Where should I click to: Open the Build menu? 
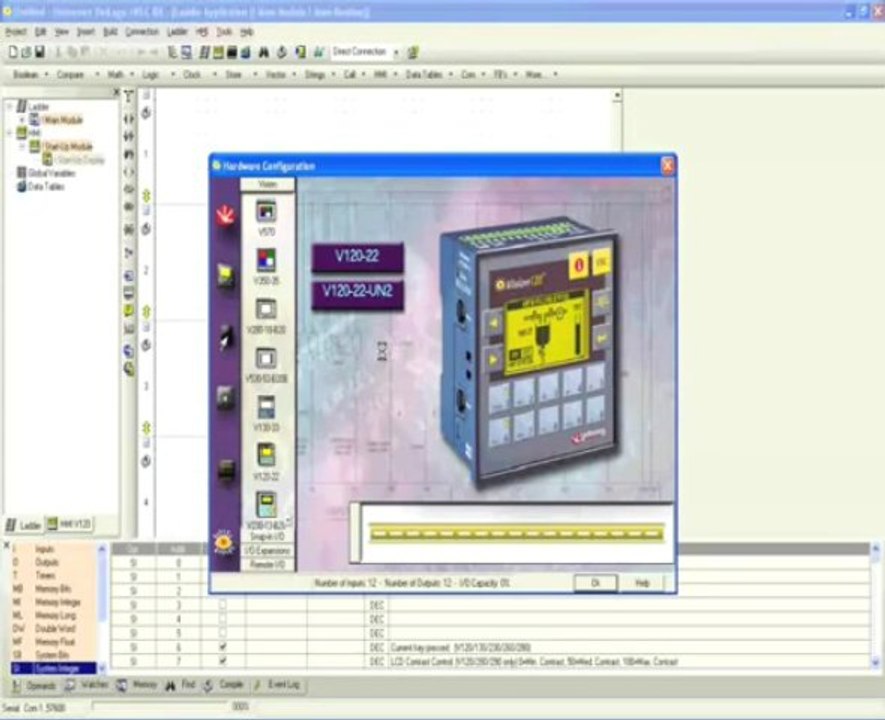coord(110,32)
